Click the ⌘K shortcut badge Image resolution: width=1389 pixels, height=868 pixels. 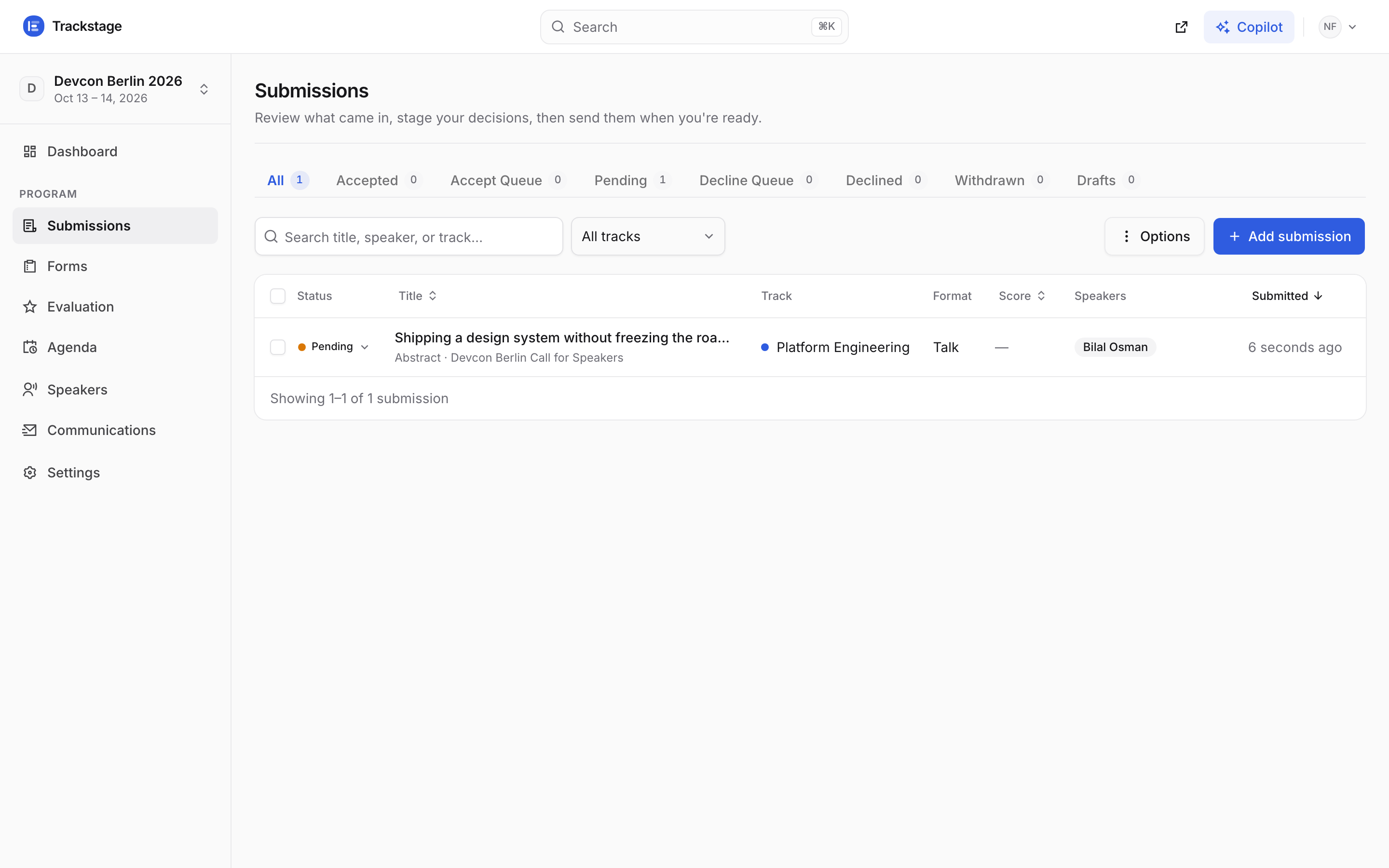point(826,27)
